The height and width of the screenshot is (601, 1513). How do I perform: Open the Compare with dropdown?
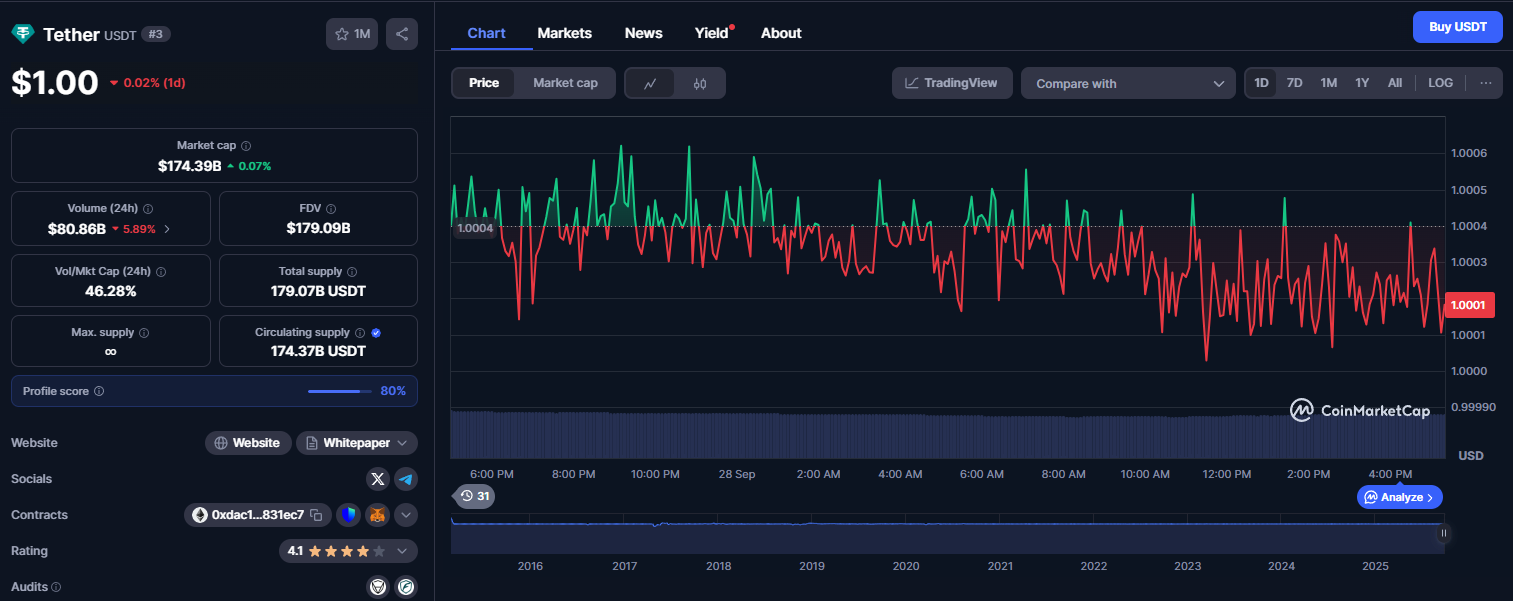point(1129,83)
